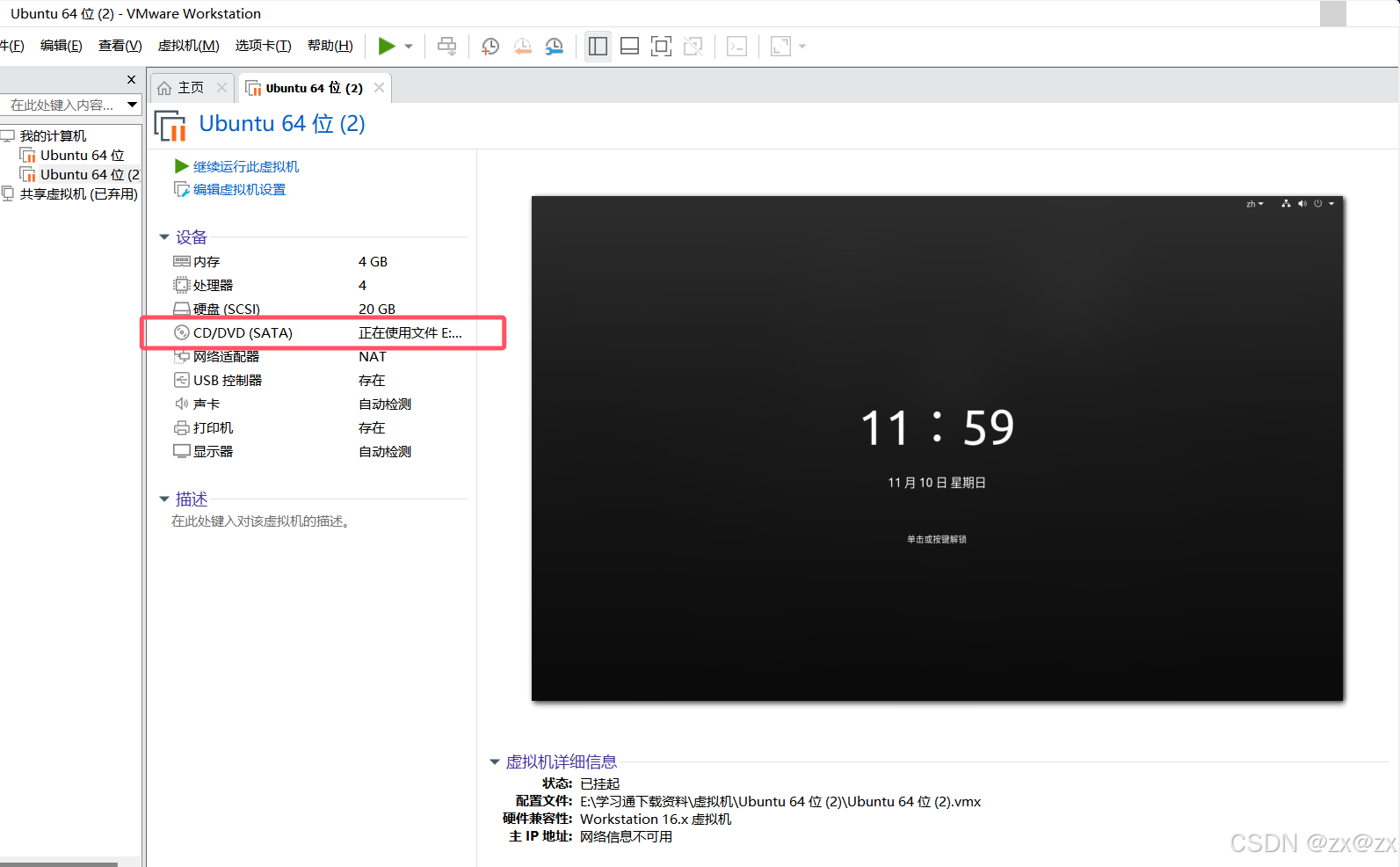Click the USB 控制器 device icon
The width and height of the screenshot is (1400, 867).
[x=182, y=380]
